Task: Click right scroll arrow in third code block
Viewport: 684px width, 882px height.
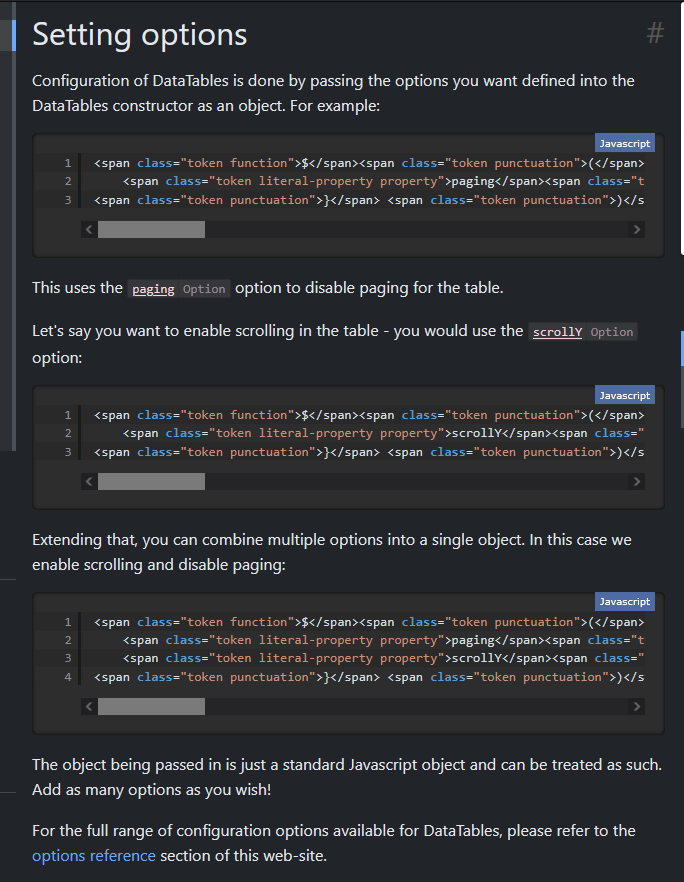Action: (637, 707)
